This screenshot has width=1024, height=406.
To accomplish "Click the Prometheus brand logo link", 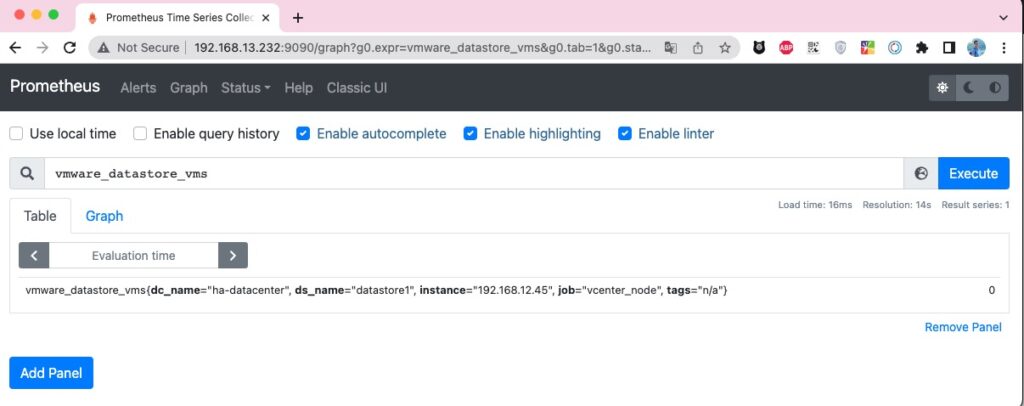I will [55, 86].
